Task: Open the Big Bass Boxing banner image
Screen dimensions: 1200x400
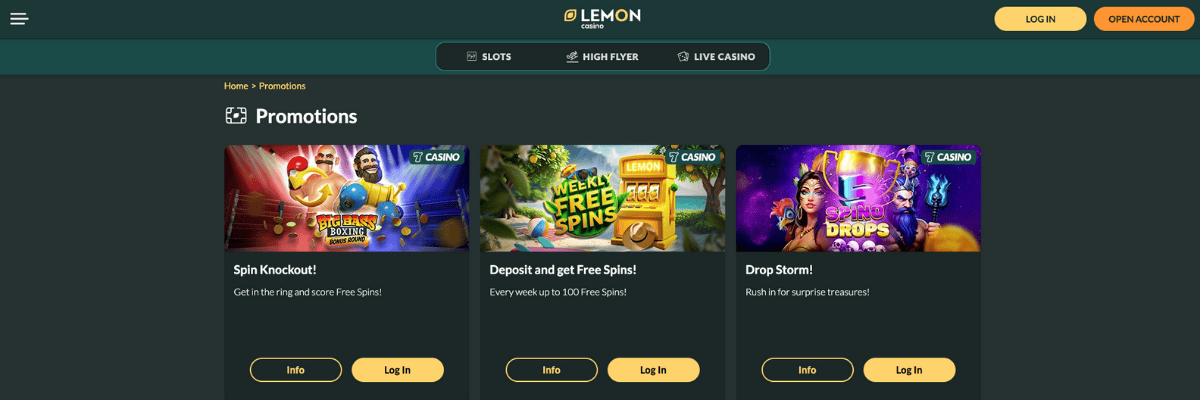Action: (x=346, y=198)
